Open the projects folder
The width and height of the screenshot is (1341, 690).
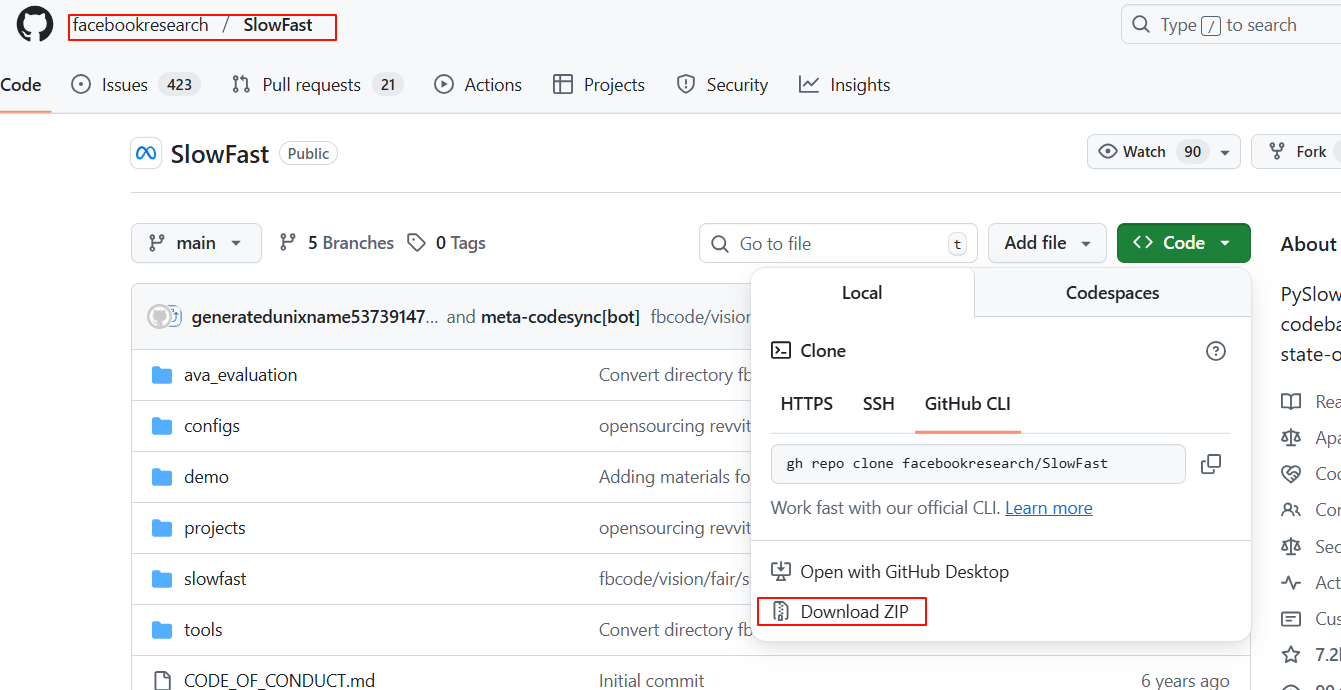[214, 528]
